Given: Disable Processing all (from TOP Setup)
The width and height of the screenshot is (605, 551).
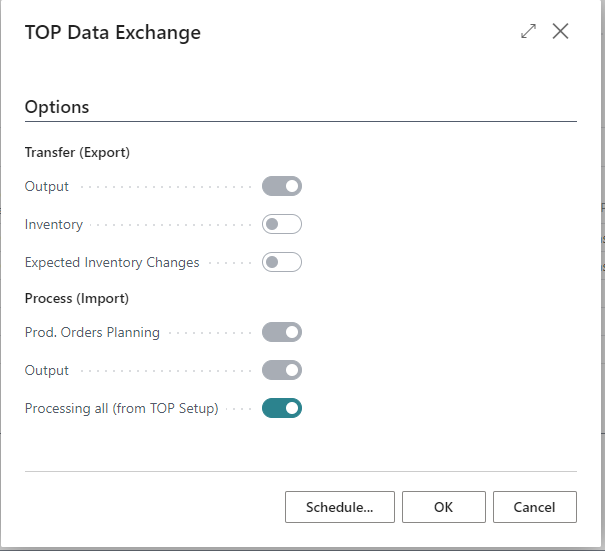Looking at the screenshot, I should [x=281, y=408].
